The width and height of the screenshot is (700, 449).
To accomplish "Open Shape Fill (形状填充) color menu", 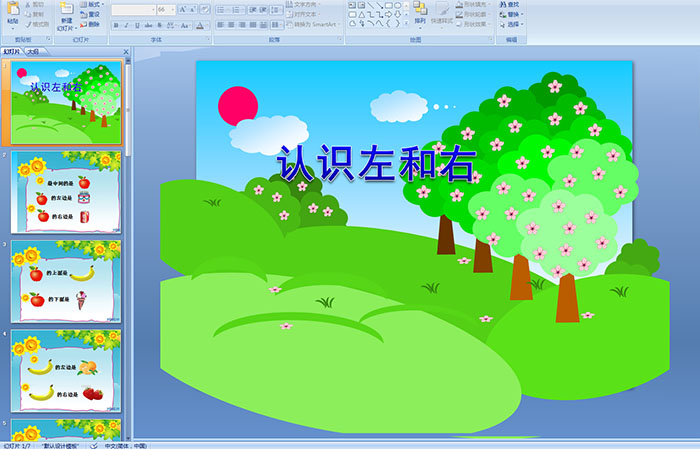I will 473,4.
